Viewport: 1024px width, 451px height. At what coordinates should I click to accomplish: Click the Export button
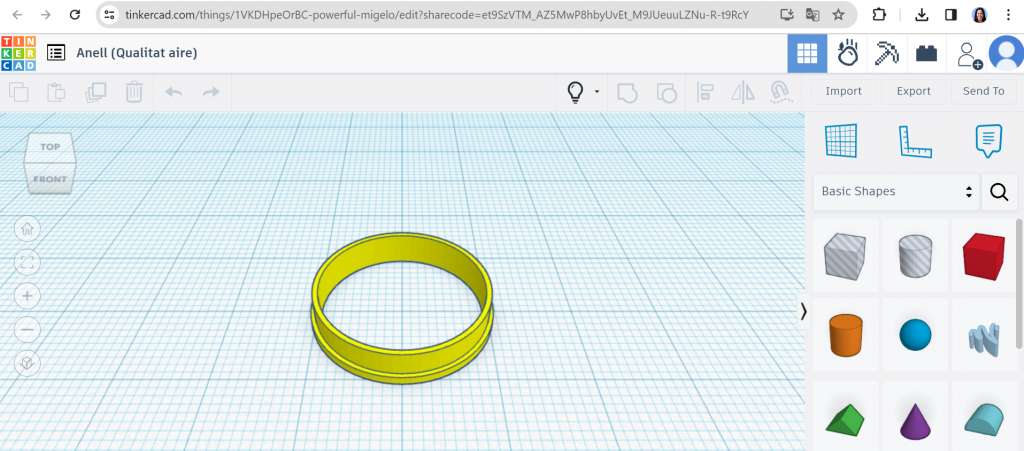pos(913,91)
